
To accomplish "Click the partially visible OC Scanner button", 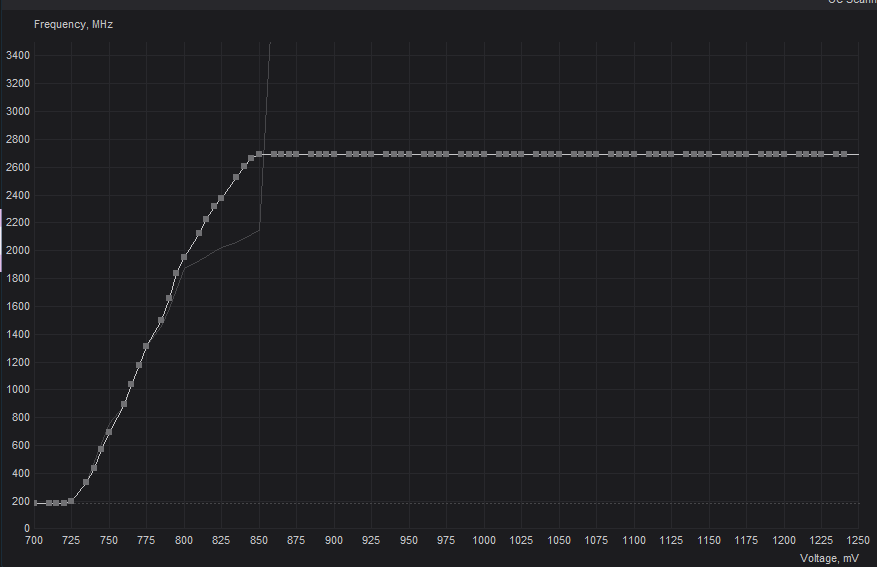I will 850,3.
